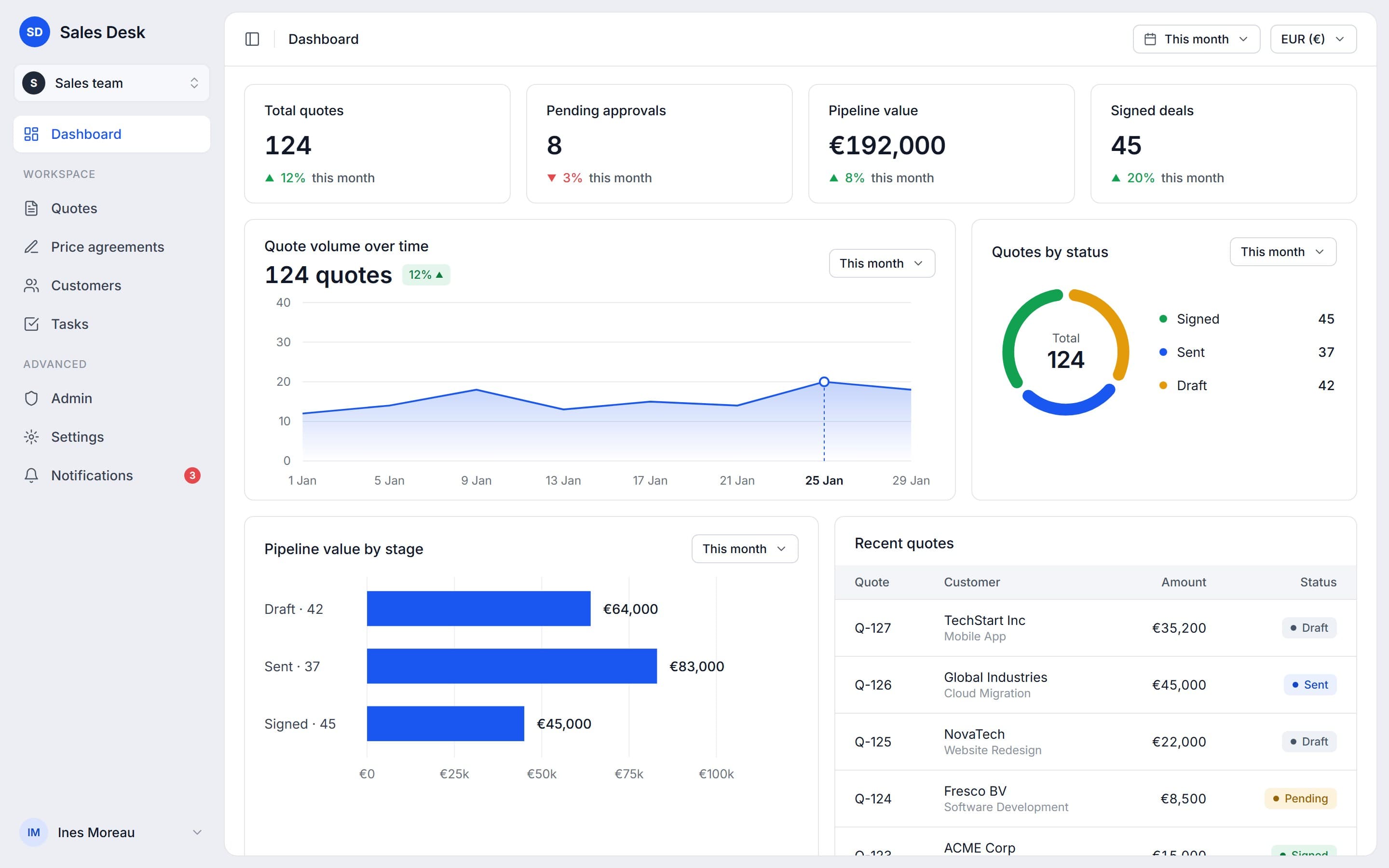Go to Quotes in sidebar
The width and height of the screenshot is (1389, 868).
(112, 208)
